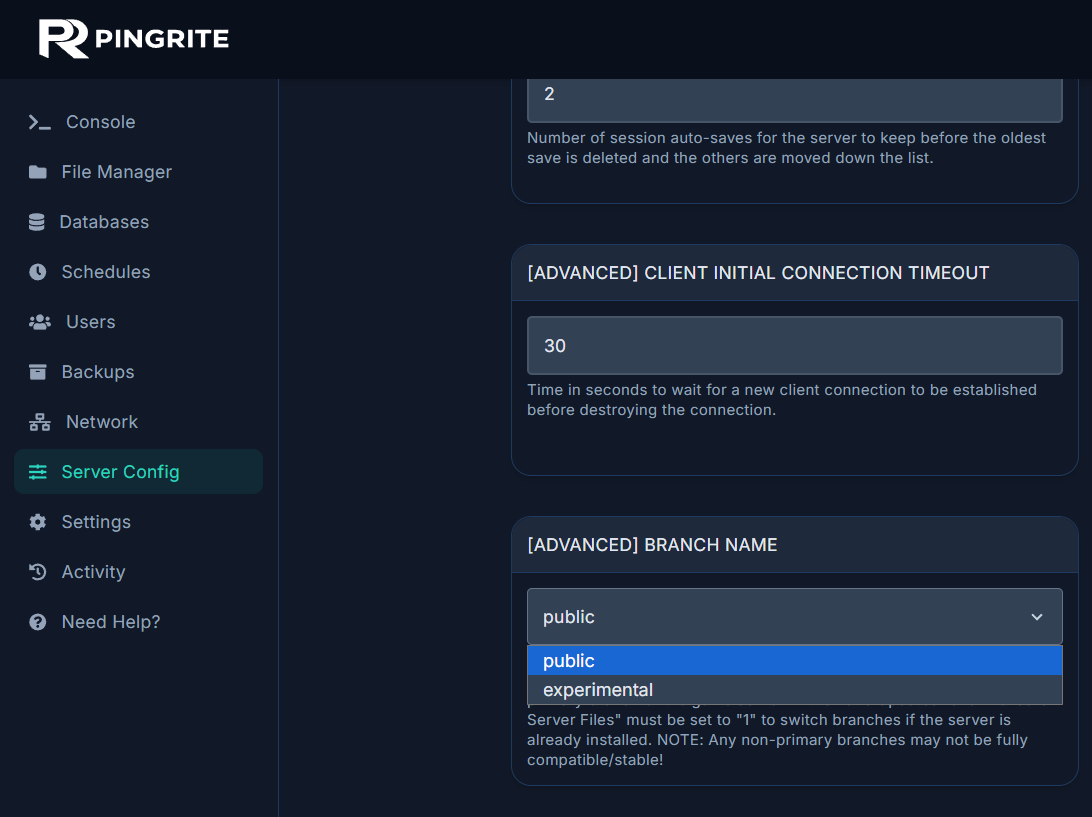Select the Console terminal icon
The height and width of the screenshot is (817, 1092).
point(38,121)
